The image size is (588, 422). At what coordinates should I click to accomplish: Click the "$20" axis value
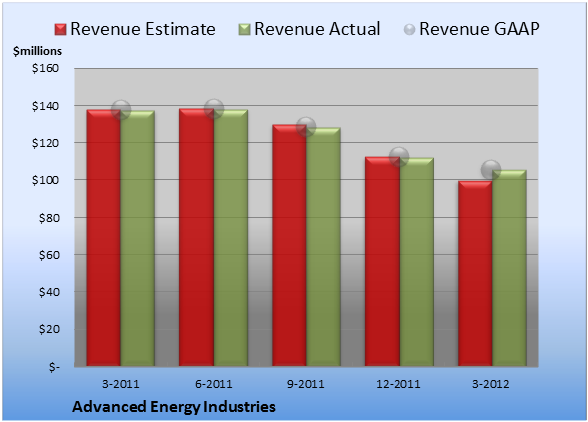[x=49, y=329]
